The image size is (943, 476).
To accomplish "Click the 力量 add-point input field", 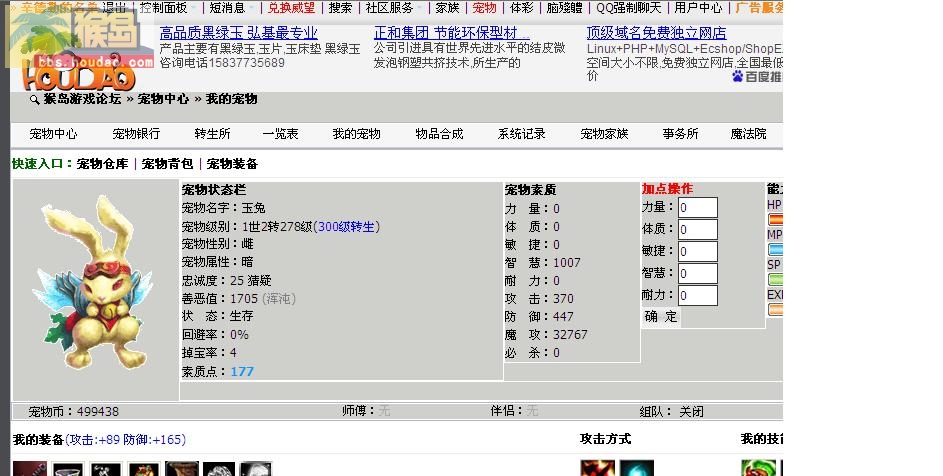I will pyautogui.click(x=698, y=208).
